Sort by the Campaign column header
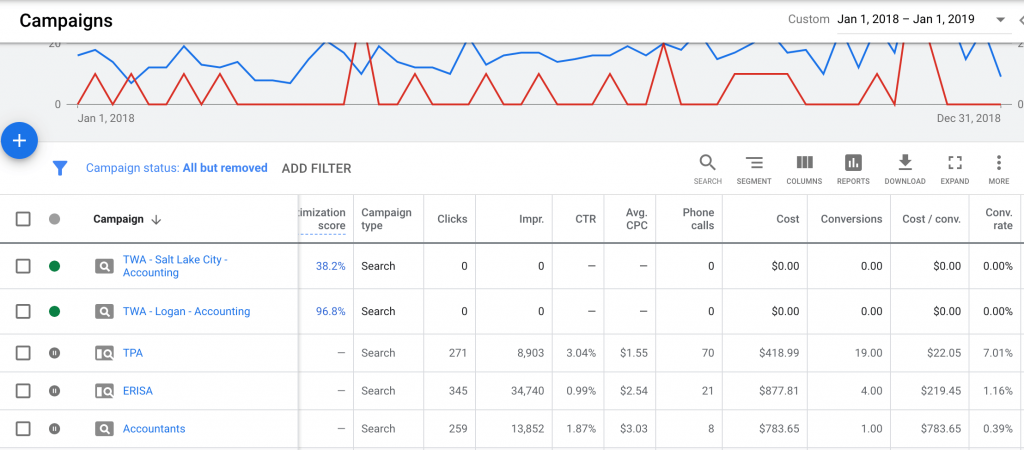 (118, 219)
